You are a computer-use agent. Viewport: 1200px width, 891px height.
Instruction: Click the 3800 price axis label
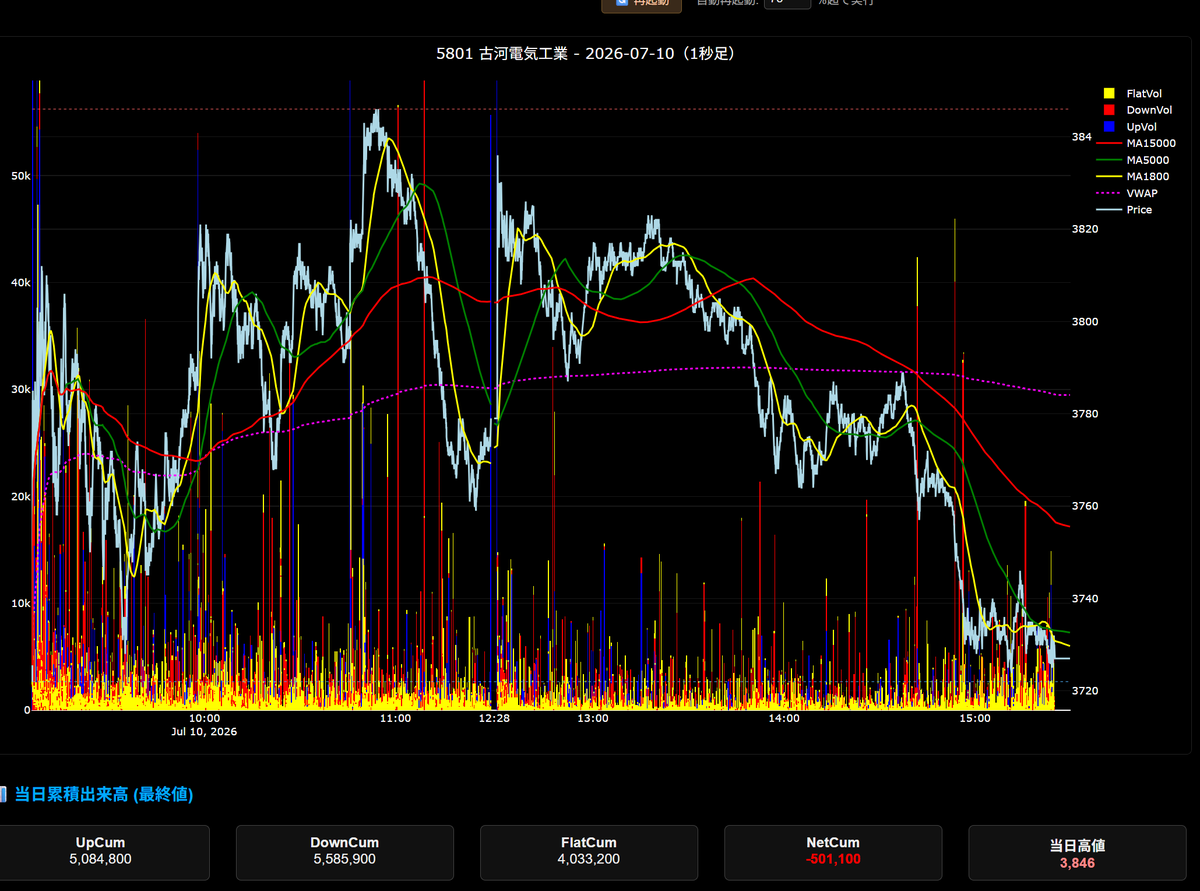pos(1086,322)
